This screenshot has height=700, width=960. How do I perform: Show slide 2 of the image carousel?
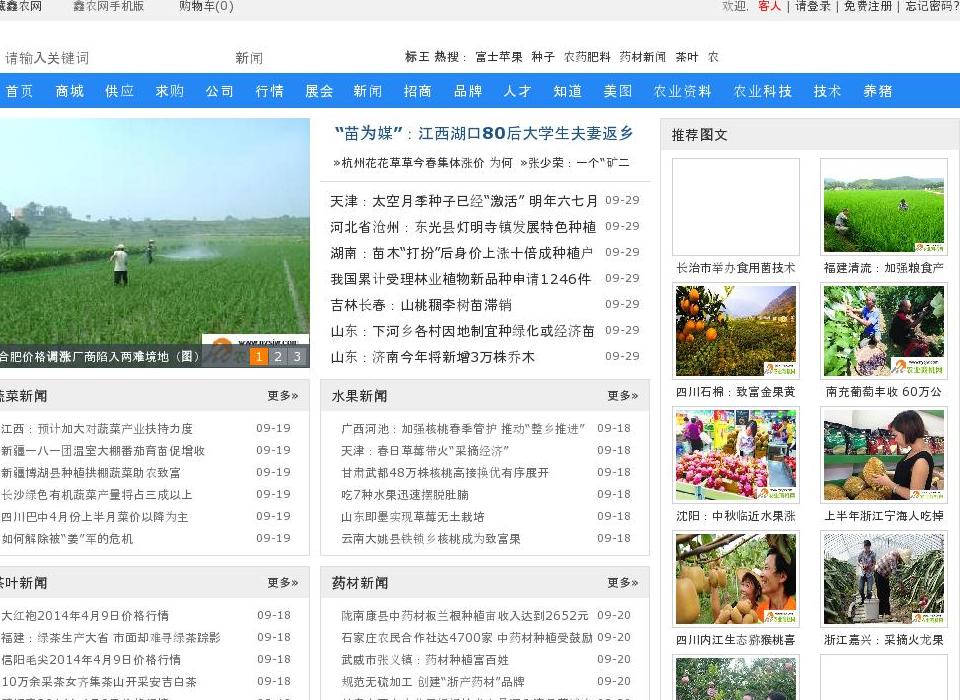pos(278,356)
